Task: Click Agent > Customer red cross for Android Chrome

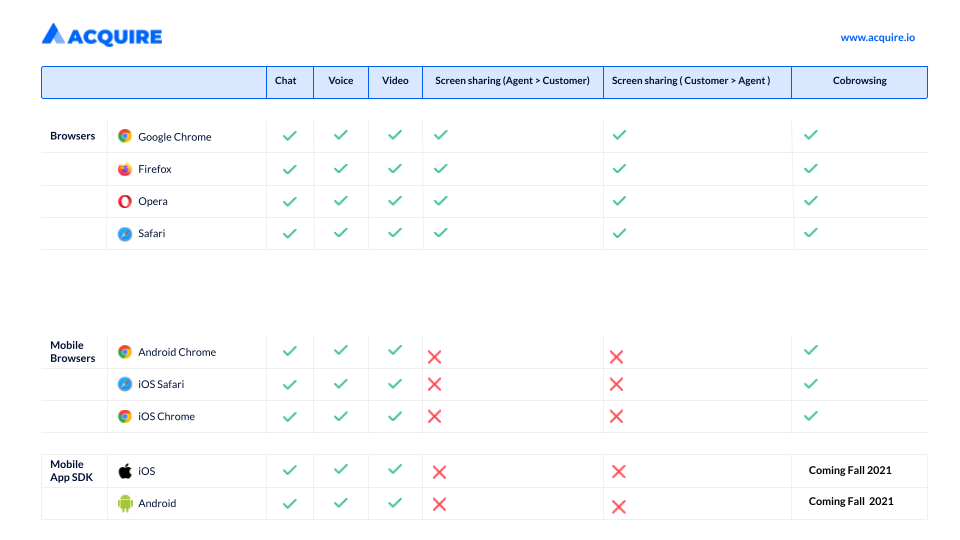Action: tap(435, 357)
